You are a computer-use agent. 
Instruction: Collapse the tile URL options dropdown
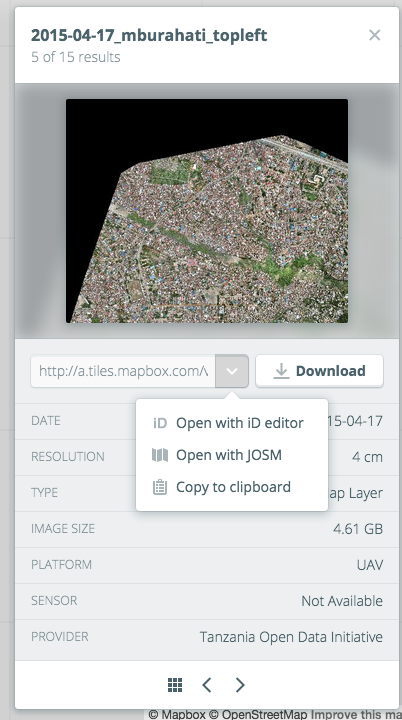pos(232,371)
